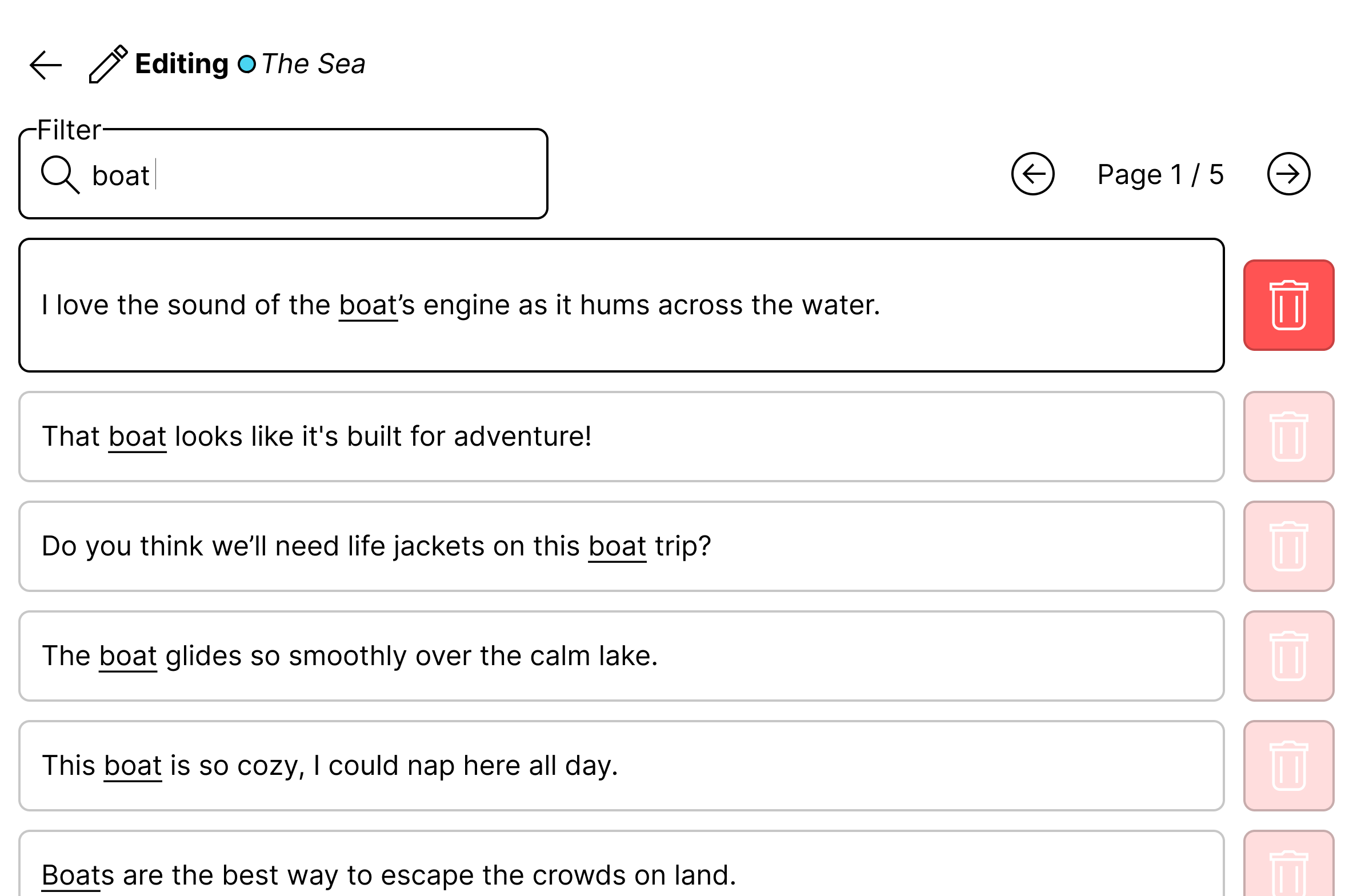Click the magnifier icon in Filter box
The height and width of the screenshot is (896, 1353).
60,174
